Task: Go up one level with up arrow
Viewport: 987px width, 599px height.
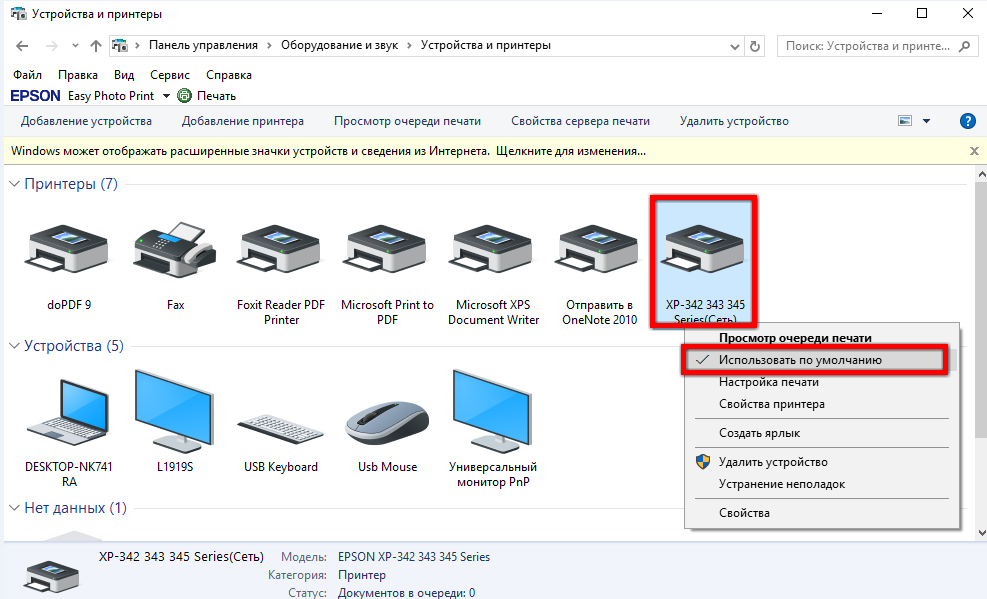Action: coord(96,46)
